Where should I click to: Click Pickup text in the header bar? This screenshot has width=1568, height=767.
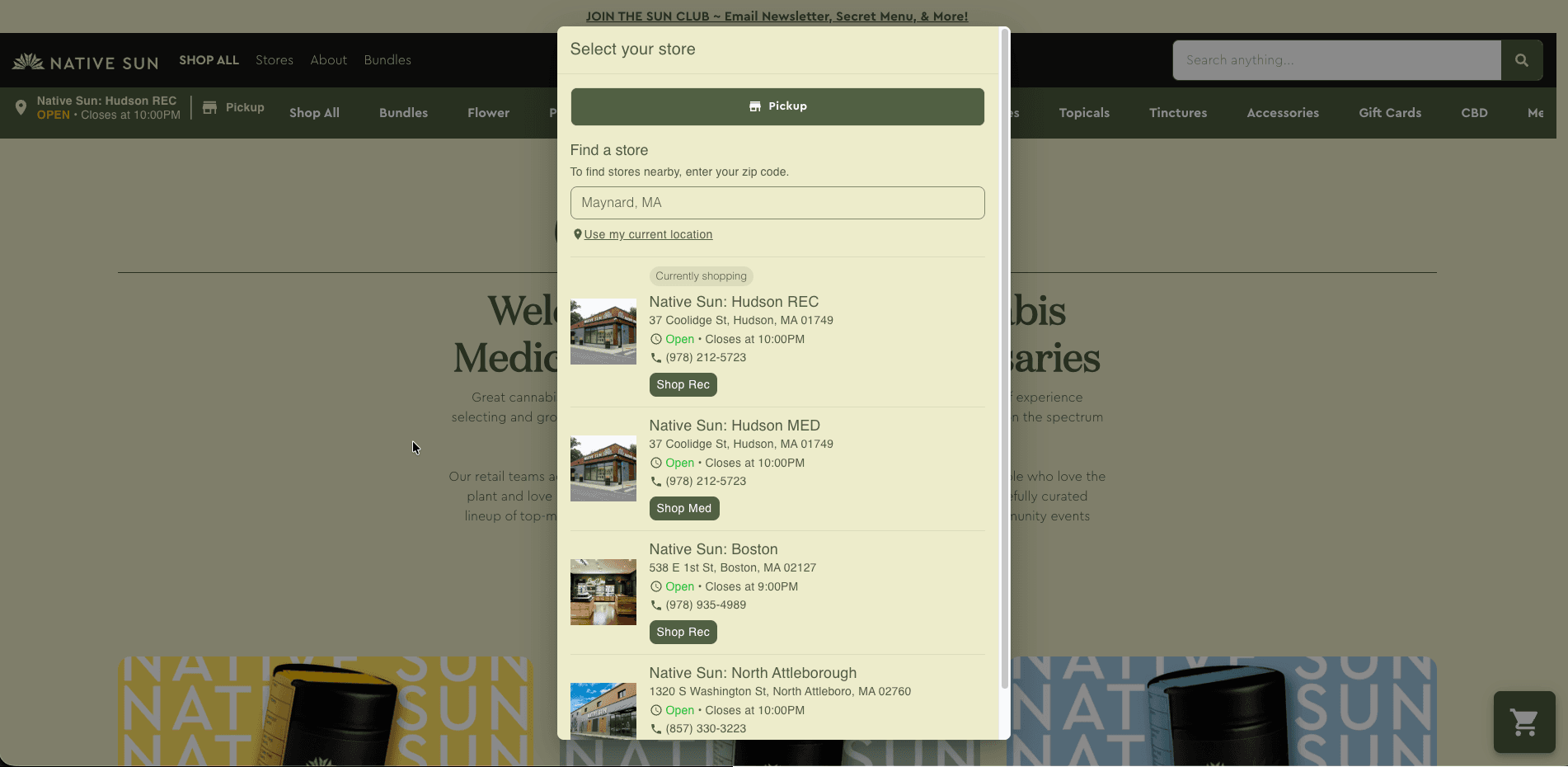click(x=245, y=107)
